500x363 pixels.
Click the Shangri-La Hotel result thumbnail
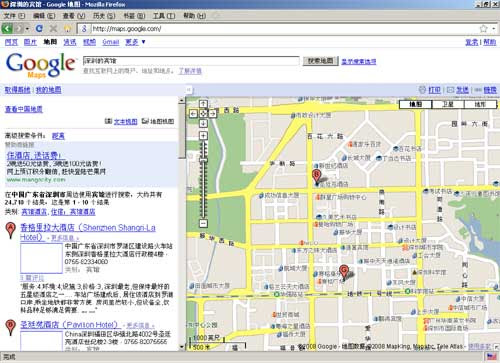point(41,258)
